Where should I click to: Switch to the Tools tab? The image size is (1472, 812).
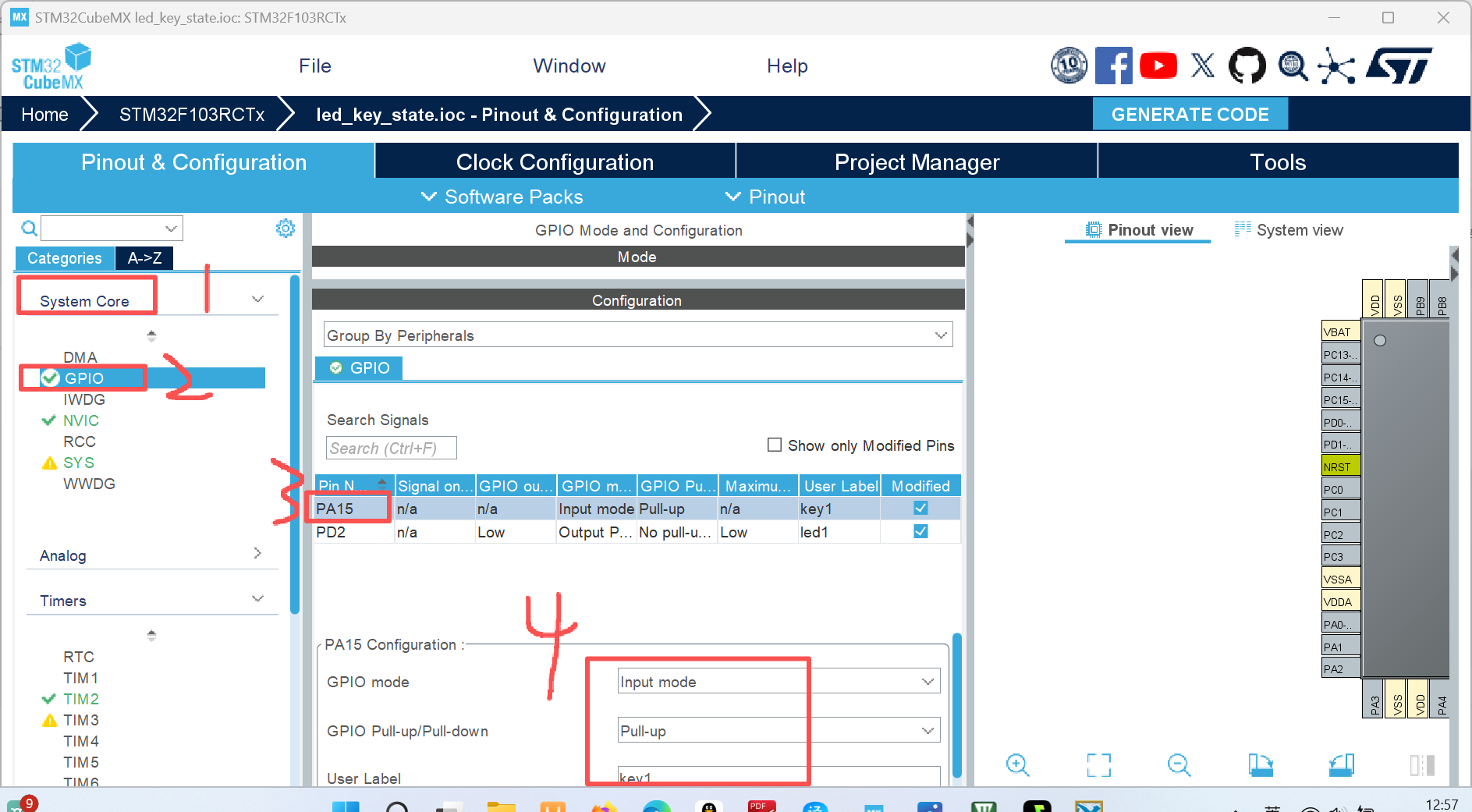[x=1278, y=161]
